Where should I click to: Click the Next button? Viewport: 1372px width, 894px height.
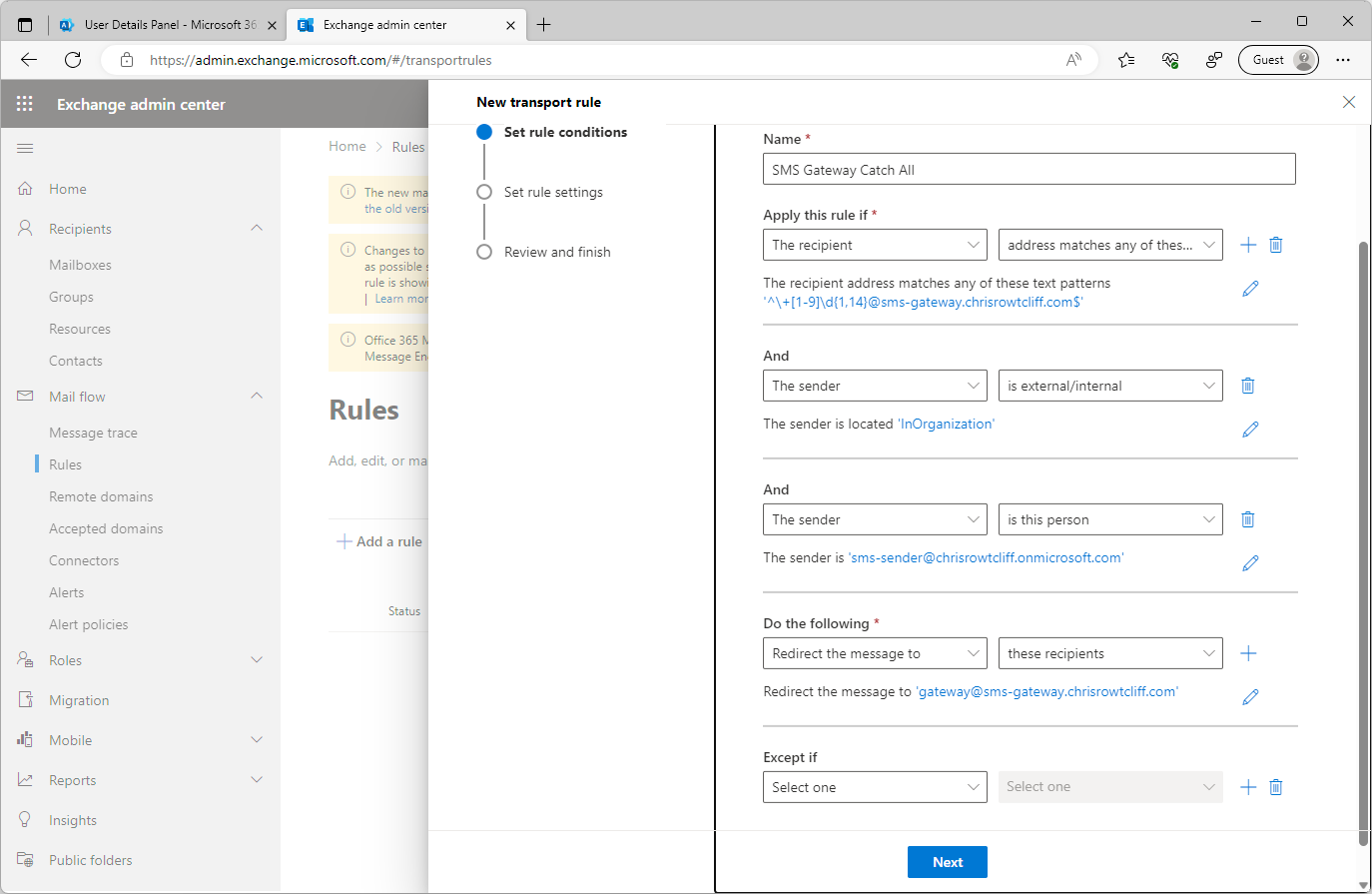947,861
